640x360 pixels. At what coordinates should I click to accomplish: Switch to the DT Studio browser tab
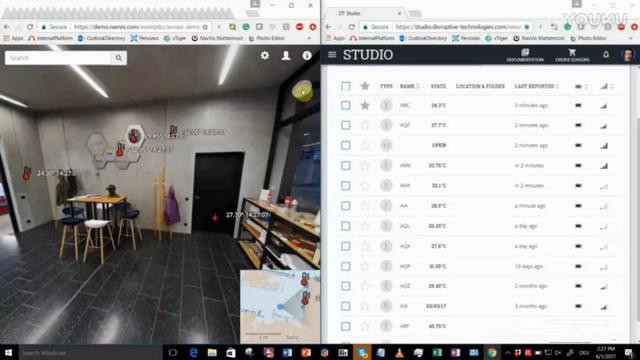tap(365, 13)
